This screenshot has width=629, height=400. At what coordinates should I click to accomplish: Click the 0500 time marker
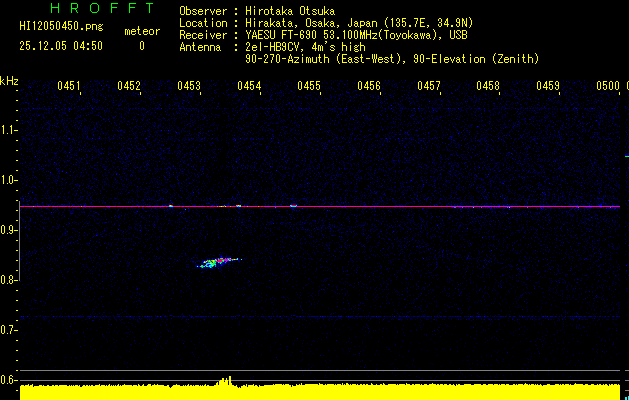pos(608,87)
